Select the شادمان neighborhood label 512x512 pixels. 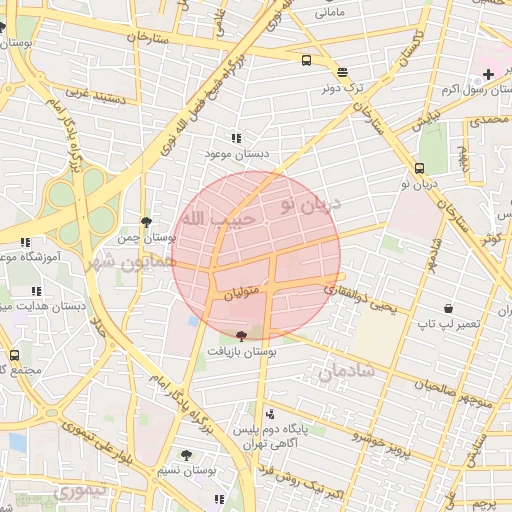coord(347,372)
